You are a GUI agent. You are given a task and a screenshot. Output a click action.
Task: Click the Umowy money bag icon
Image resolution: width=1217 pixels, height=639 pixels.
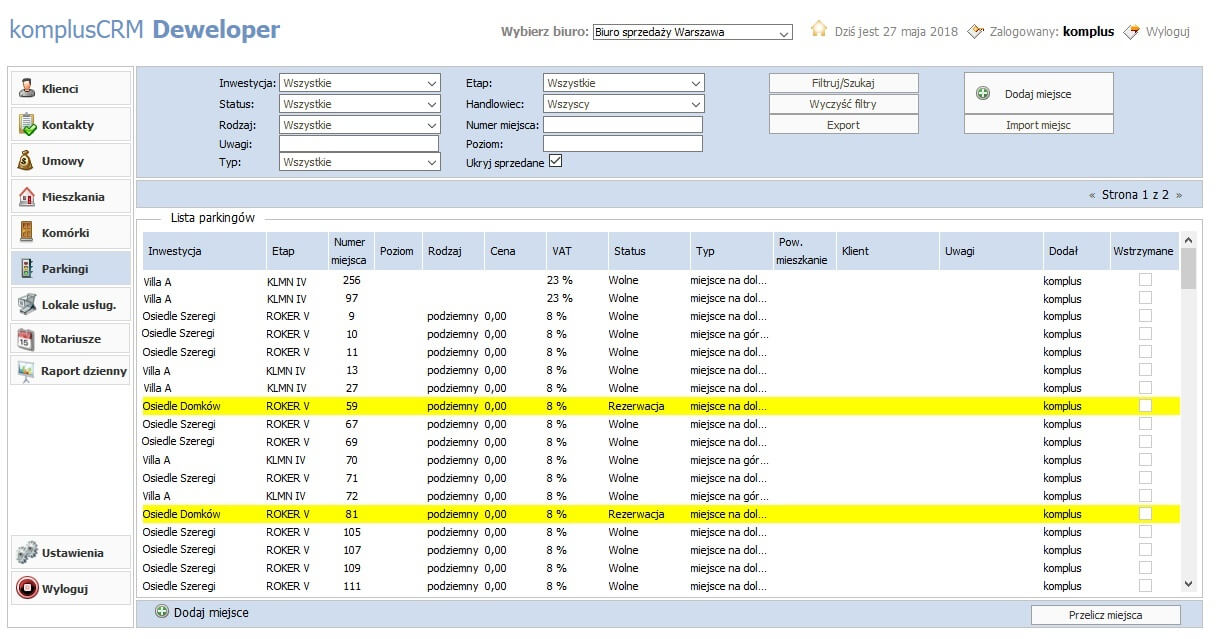(27, 160)
